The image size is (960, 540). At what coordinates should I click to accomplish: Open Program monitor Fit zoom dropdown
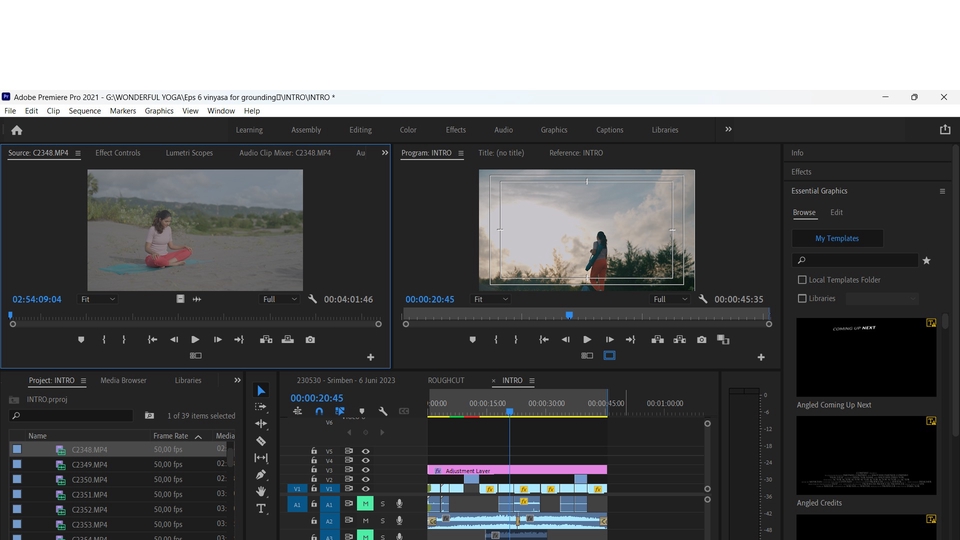(x=490, y=299)
